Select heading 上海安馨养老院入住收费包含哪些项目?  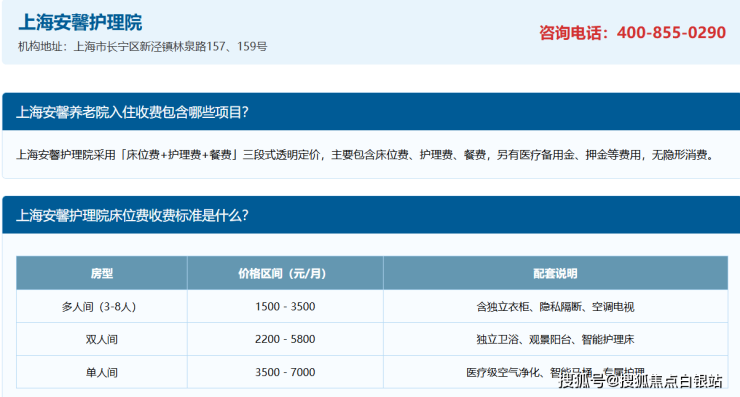pyautogui.click(x=132, y=112)
